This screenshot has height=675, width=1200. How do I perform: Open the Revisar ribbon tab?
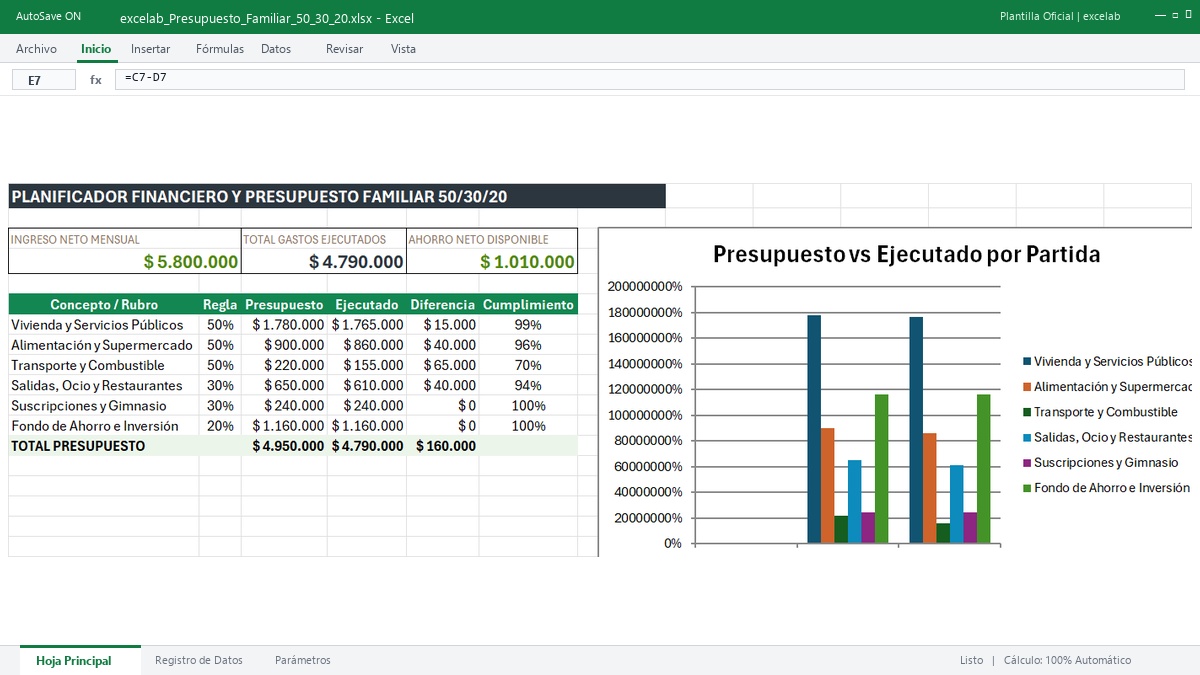345,49
